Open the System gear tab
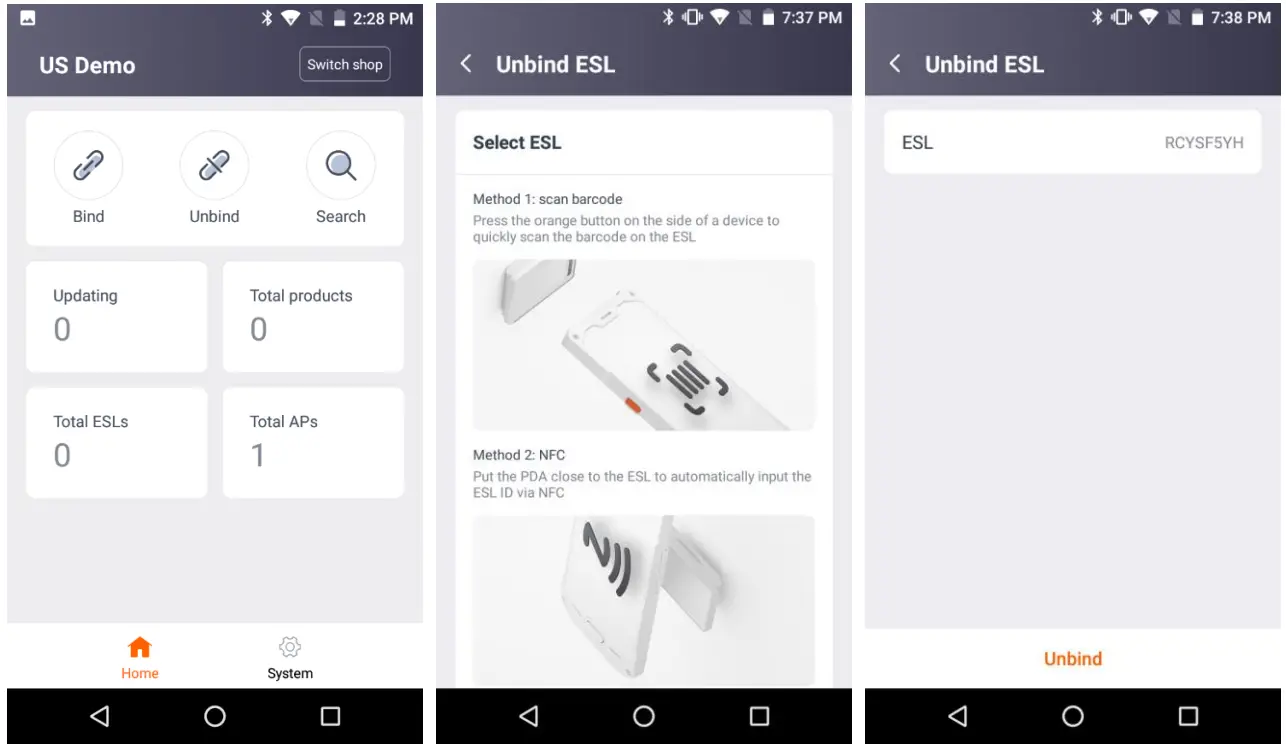 pos(290,647)
